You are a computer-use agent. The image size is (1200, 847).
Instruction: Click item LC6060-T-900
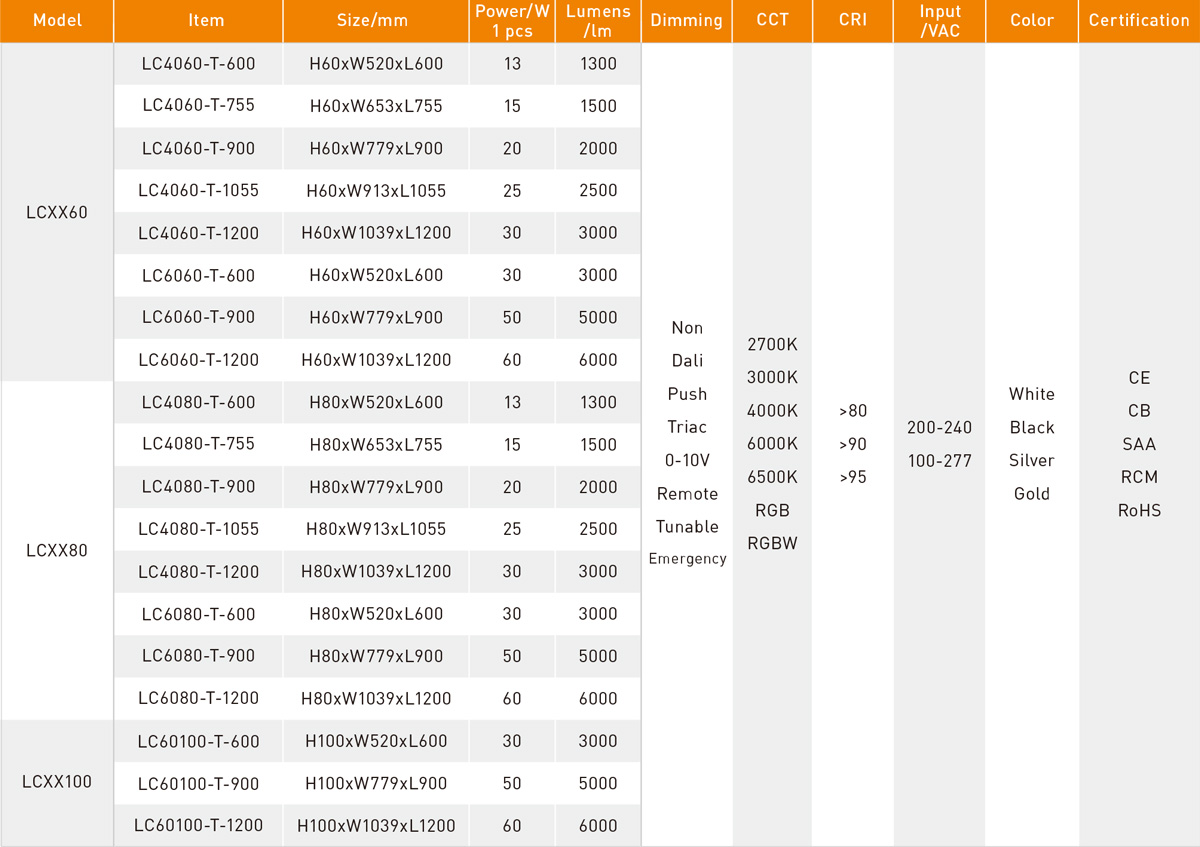point(199,317)
